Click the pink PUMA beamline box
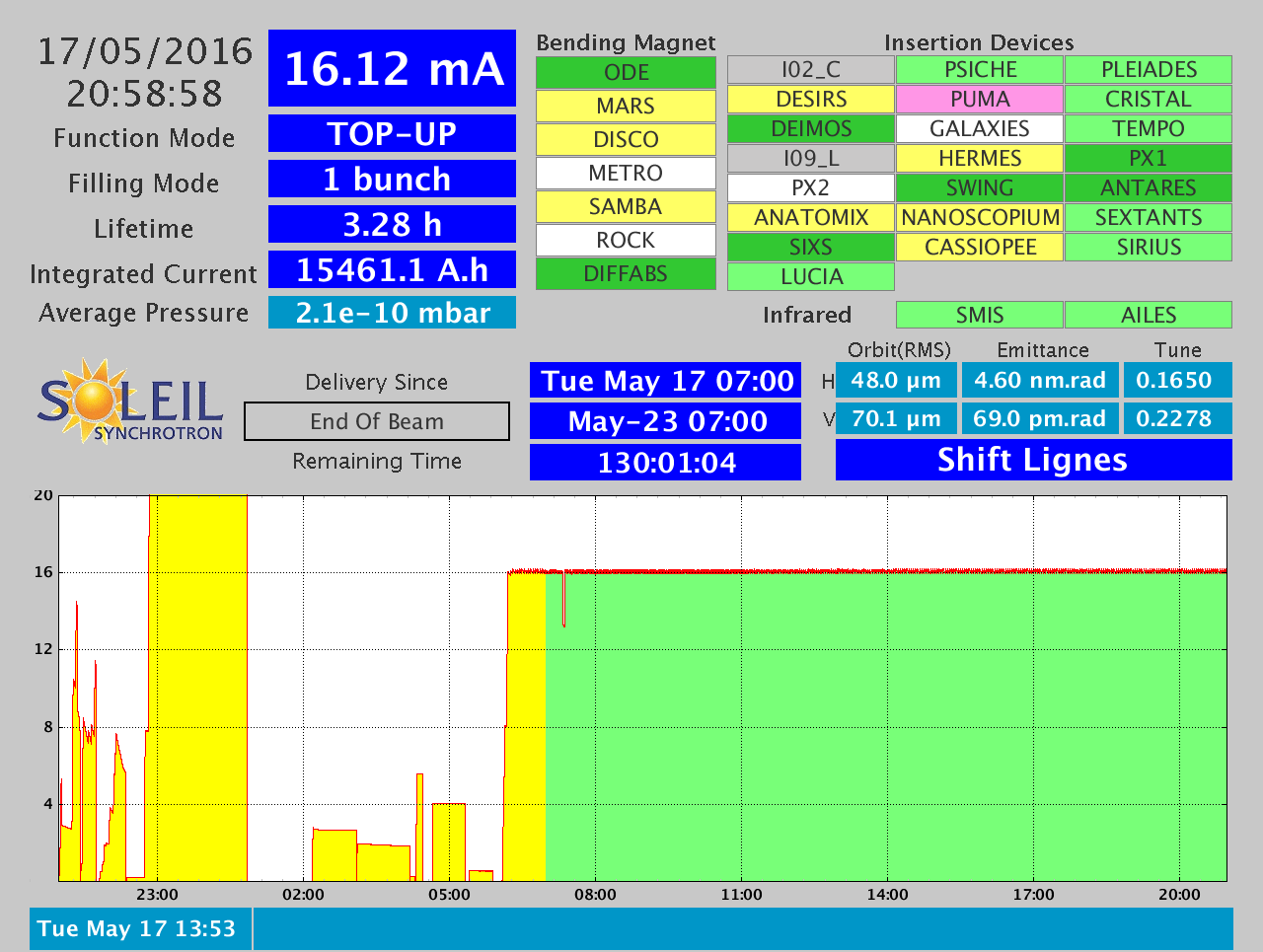Screen dimensions: 1263x952 (x=980, y=100)
